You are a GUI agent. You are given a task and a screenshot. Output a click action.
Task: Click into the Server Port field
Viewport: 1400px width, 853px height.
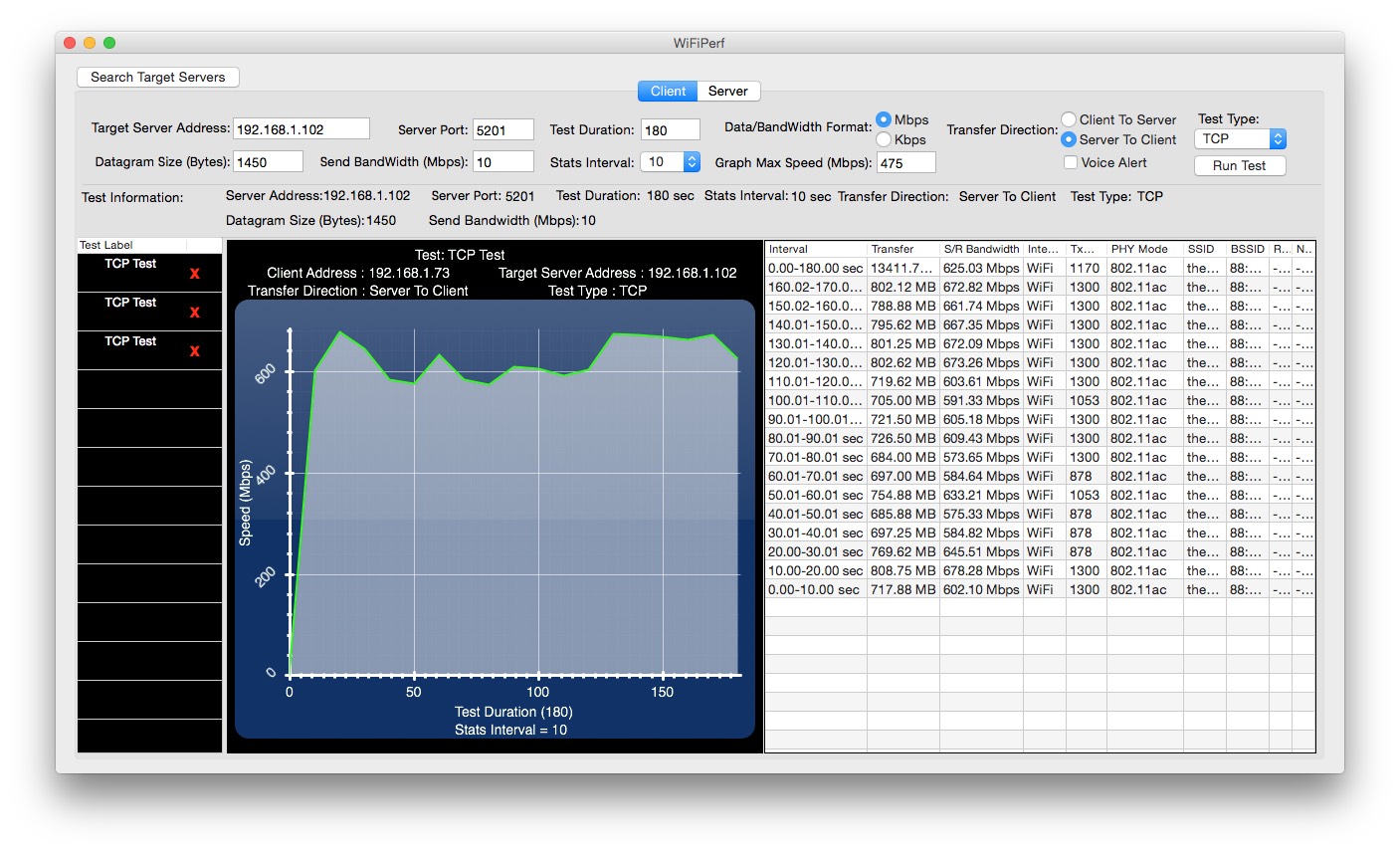click(503, 129)
